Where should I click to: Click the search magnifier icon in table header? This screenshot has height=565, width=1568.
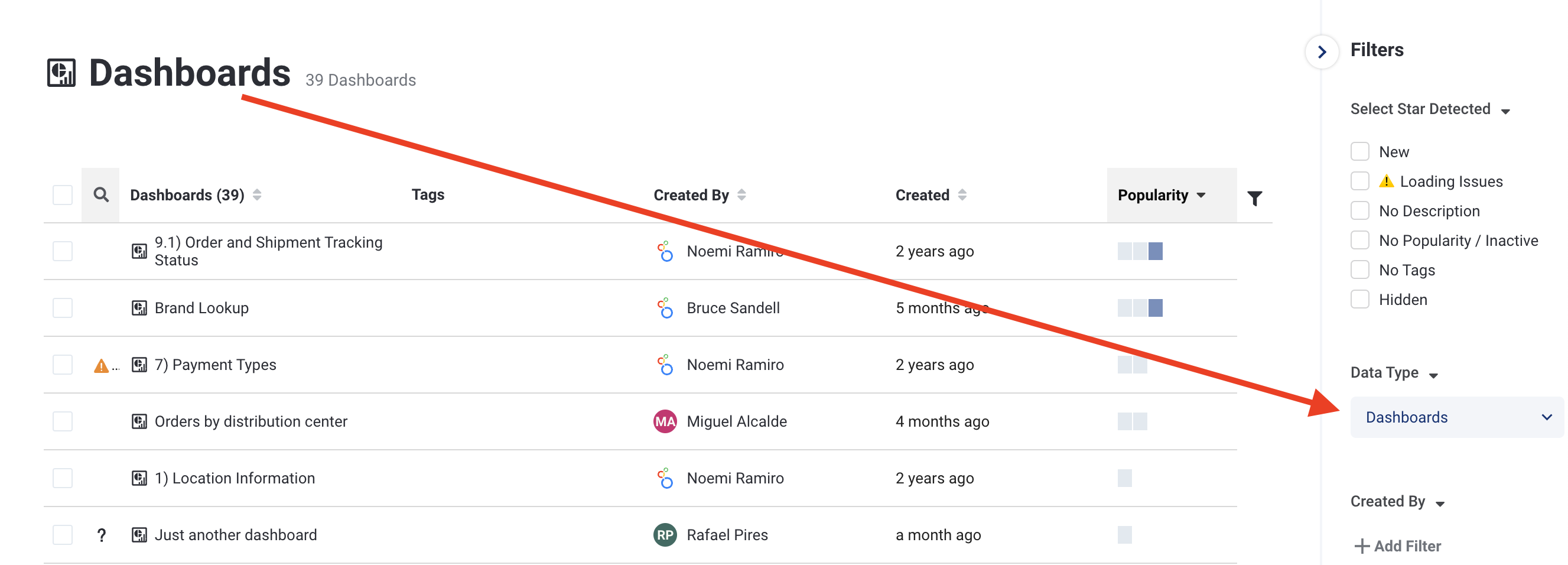click(101, 195)
